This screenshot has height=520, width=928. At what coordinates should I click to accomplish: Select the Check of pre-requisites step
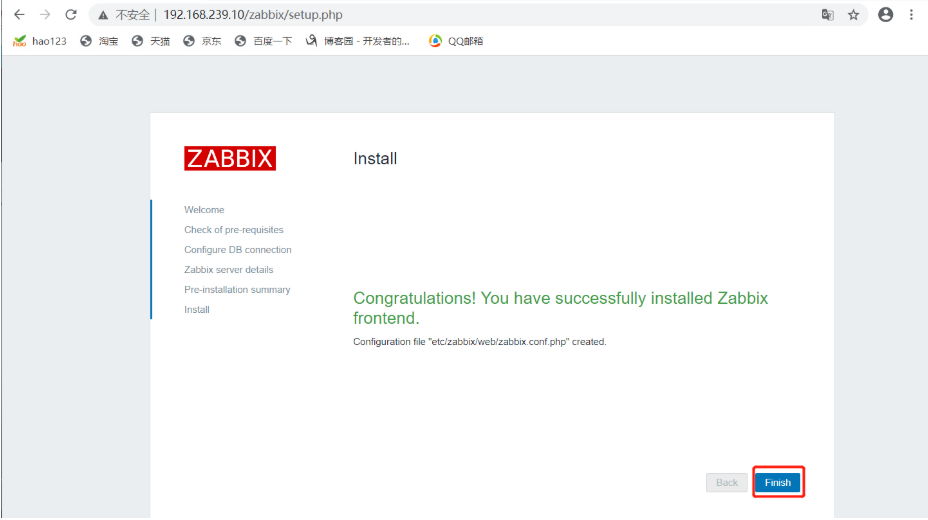tap(234, 230)
